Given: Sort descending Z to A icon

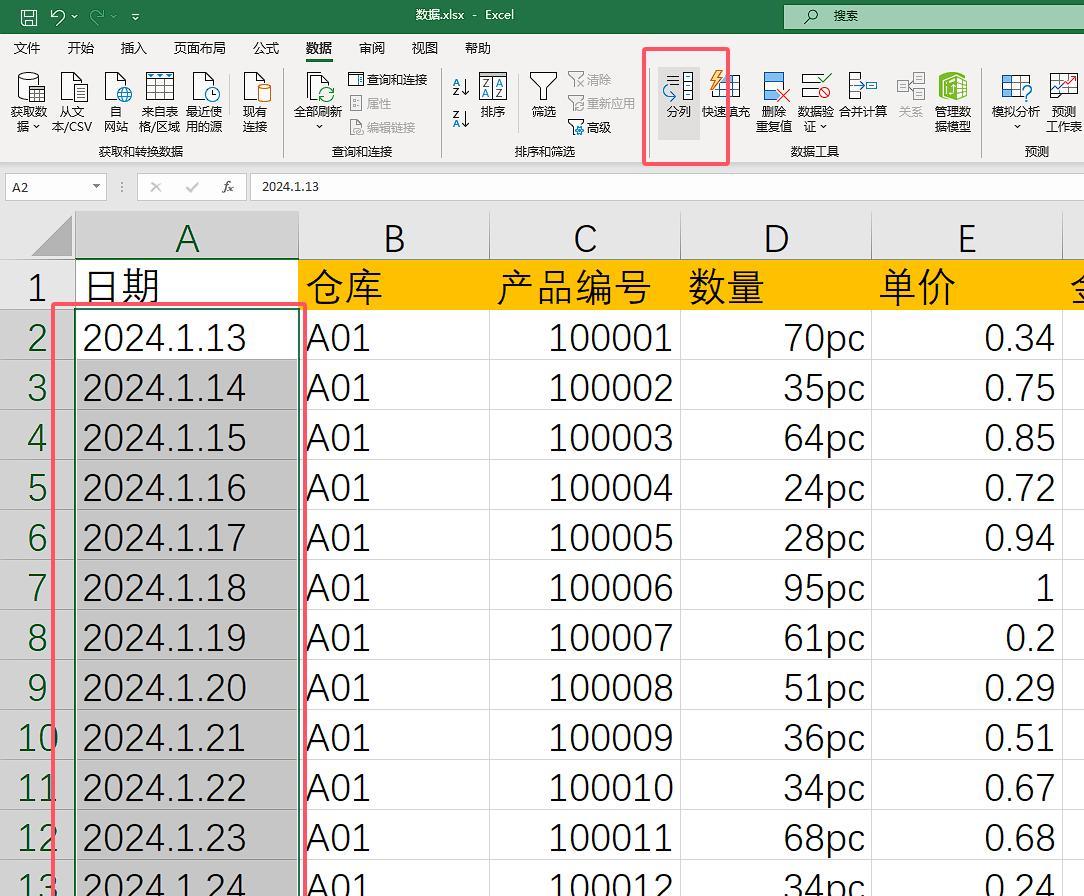Looking at the screenshot, I should pos(460,119).
